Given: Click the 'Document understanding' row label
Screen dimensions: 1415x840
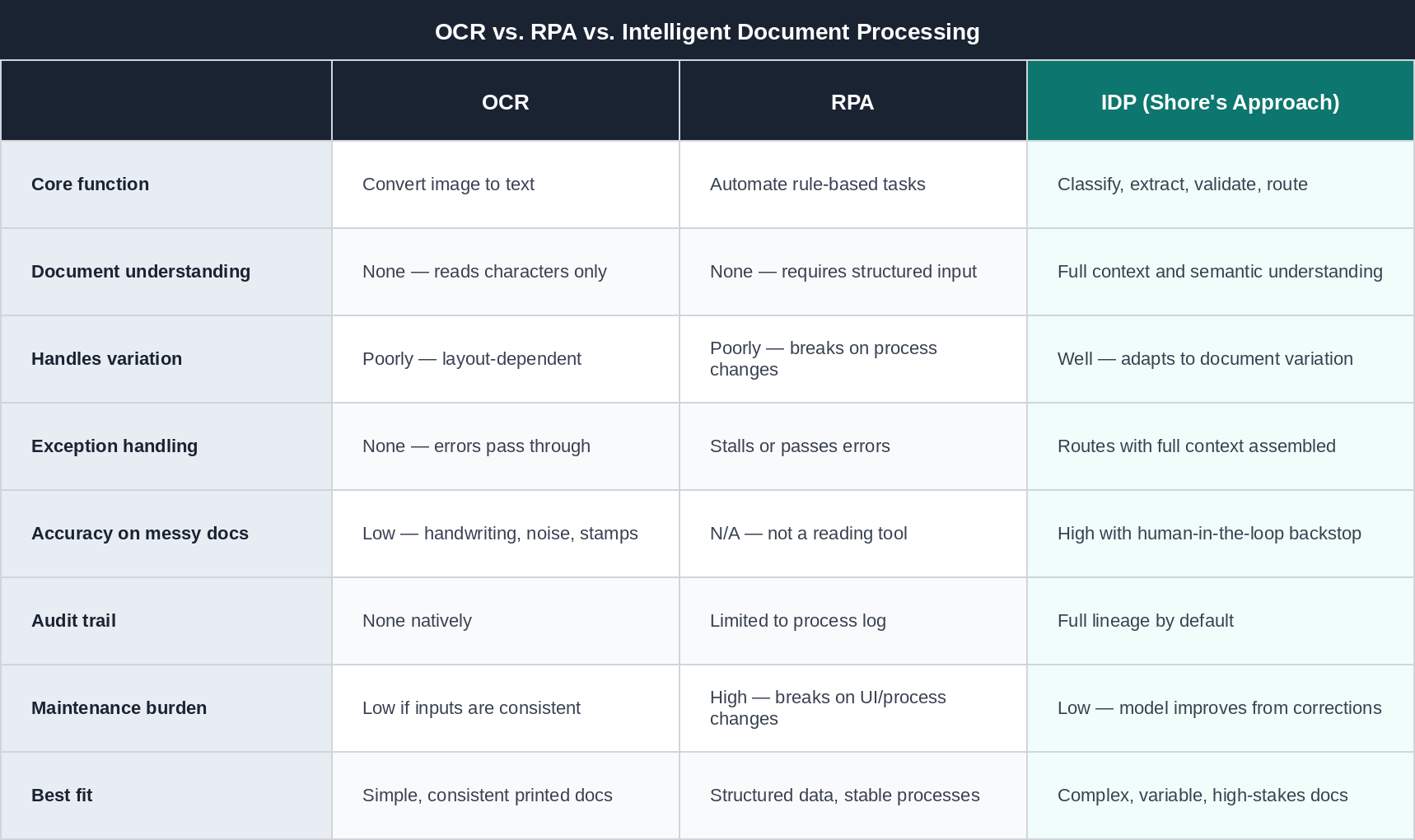Looking at the screenshot, I should (x=166, y=272).
